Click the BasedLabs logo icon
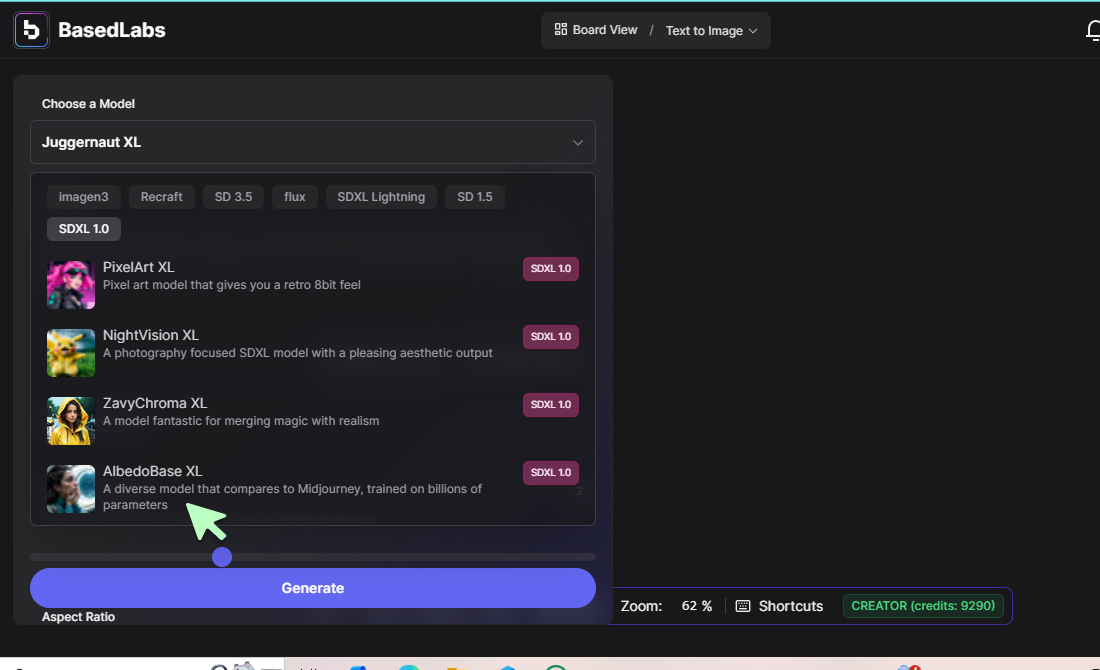This screenshot has width=1100, height=670. point(32,30)
